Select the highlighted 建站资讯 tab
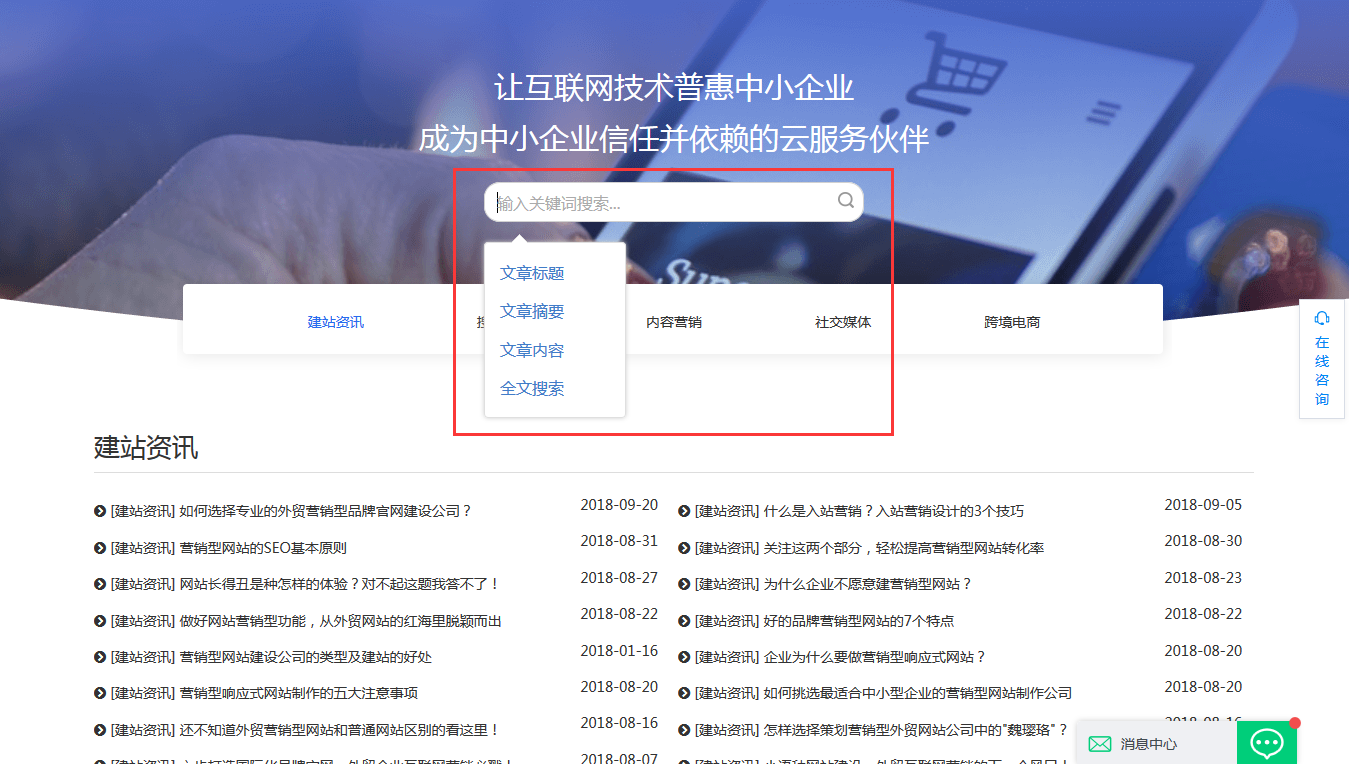This screenshot has height=764, width=1349. tap(335, 321)
